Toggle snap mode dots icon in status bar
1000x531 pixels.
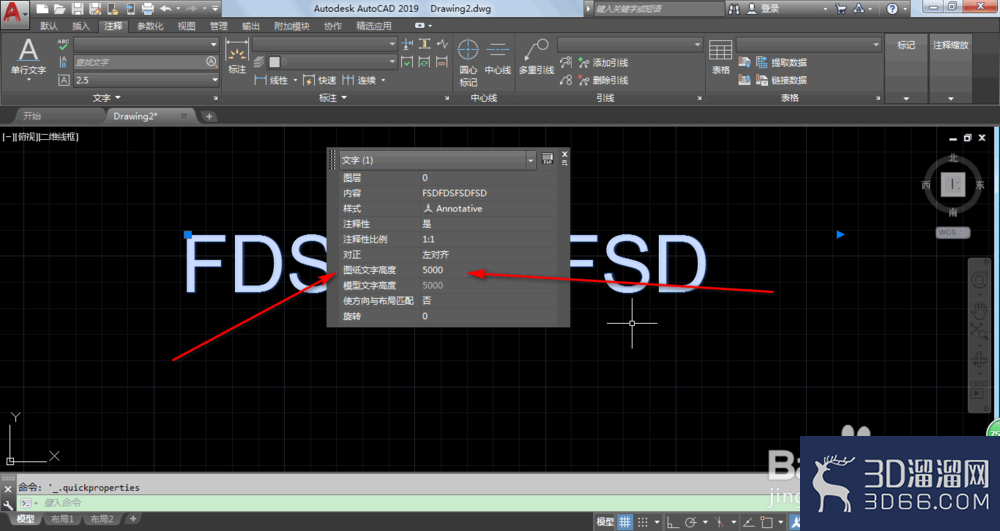click(x=643, y=522)
